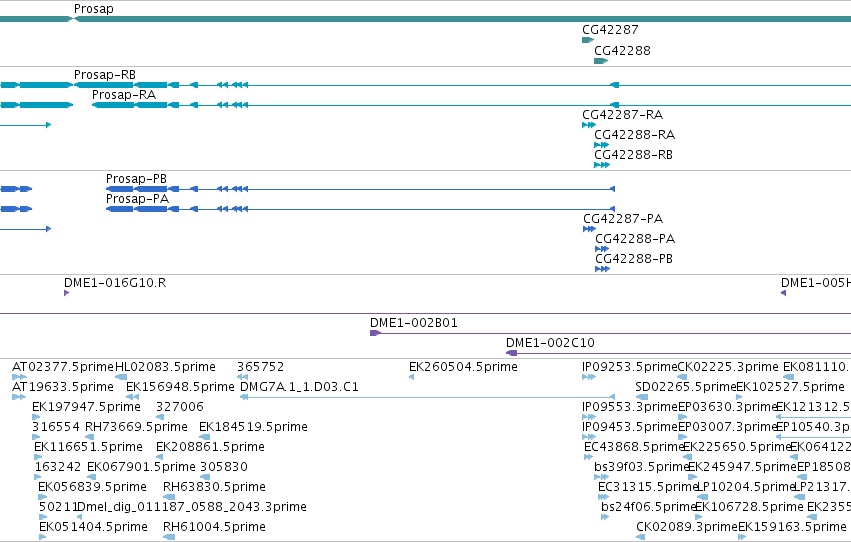Screen dimensions: 851x542
Task: Click the CK02089.3prime EST label
Action: click(687, 527)
